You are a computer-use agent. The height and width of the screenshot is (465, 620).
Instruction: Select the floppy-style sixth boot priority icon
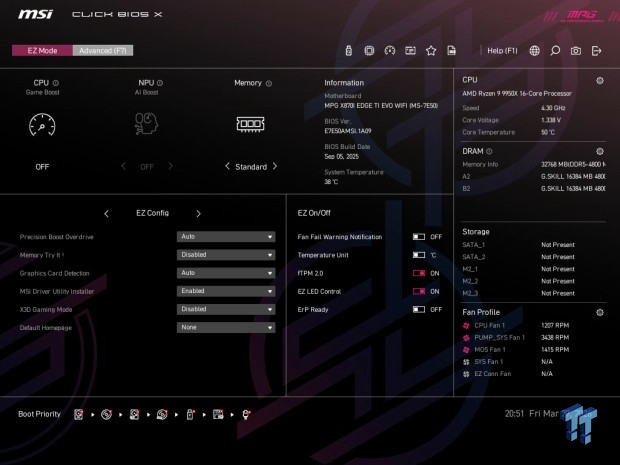(x=218, y=414)
